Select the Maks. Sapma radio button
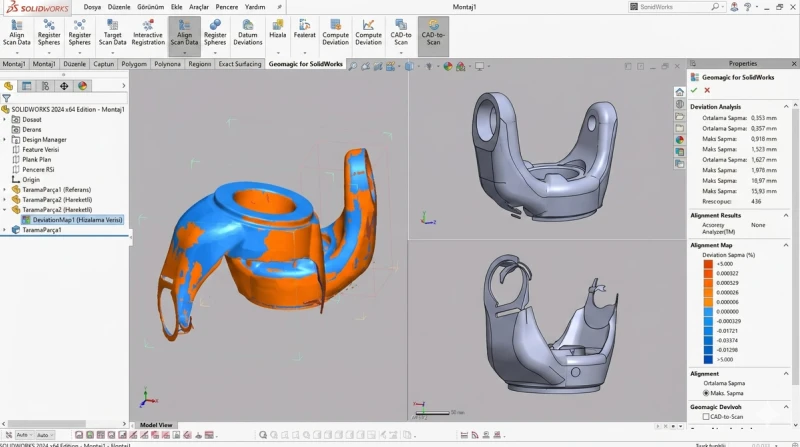The image size is (800, 447). pos(706,393)
